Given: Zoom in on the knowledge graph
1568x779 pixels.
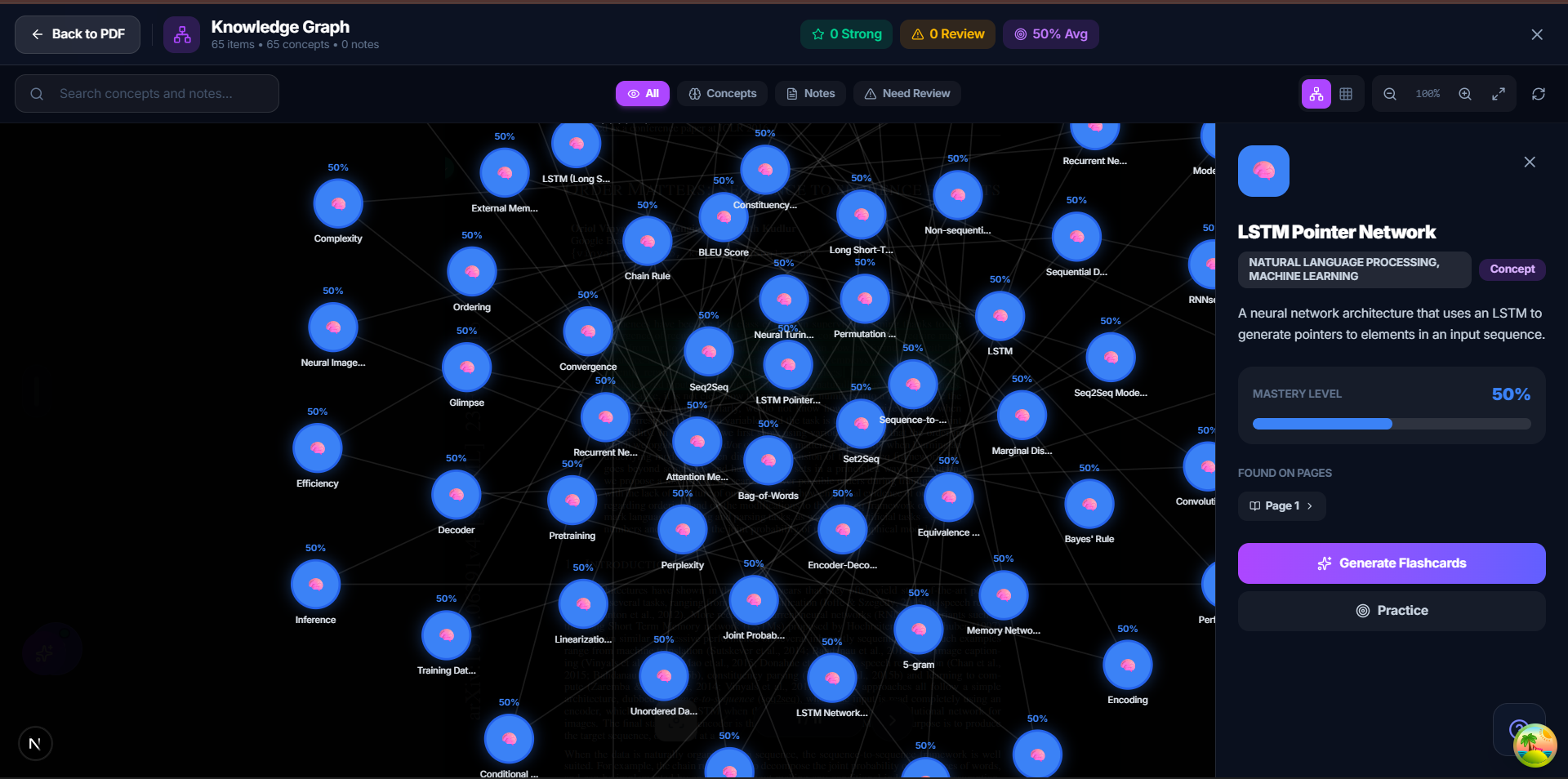Looking at the screenshot, I should [x=1464, y=93].
